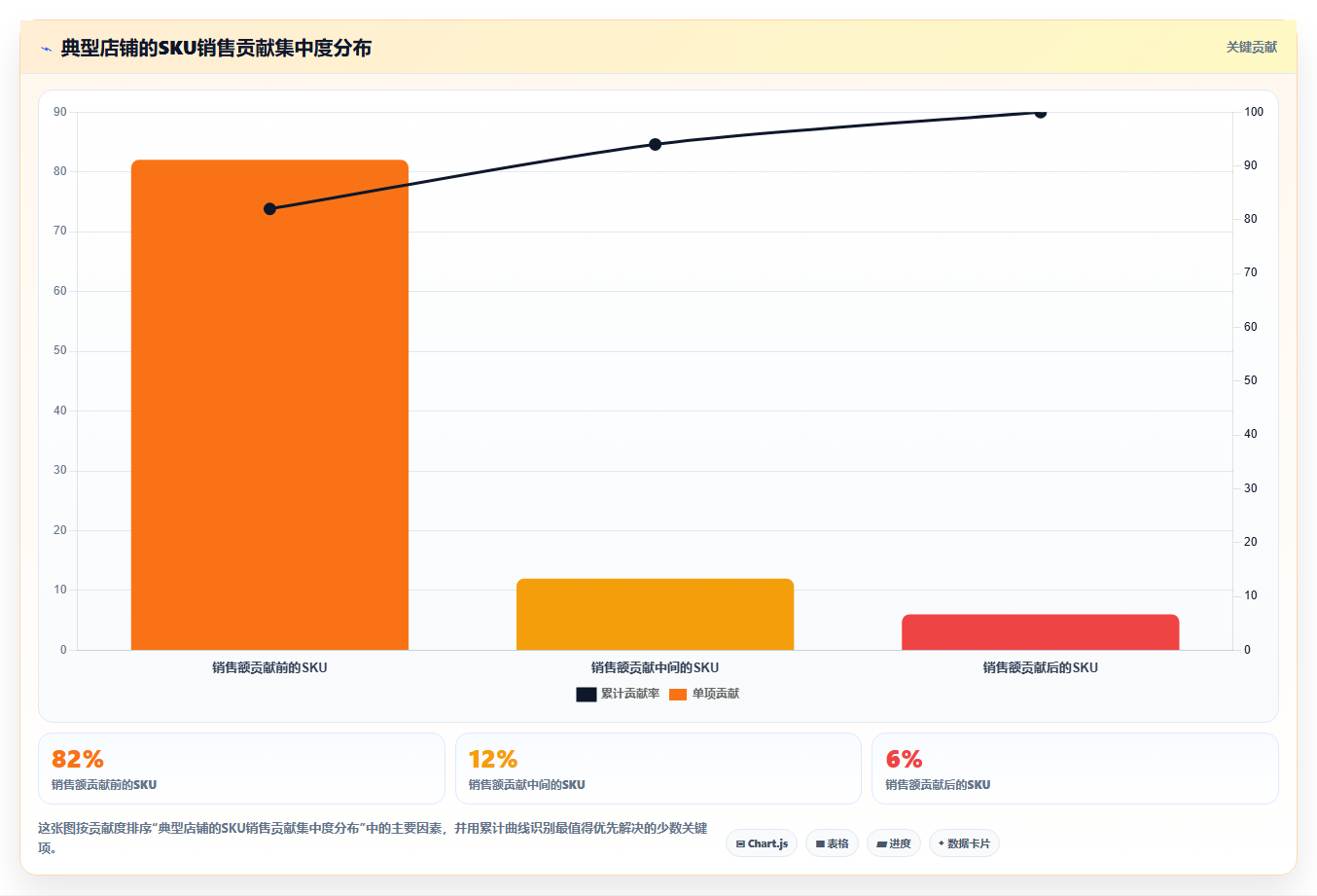
Task: Click the red bar for 销售额贡献后的SKU
Action: pos(1040,632)
